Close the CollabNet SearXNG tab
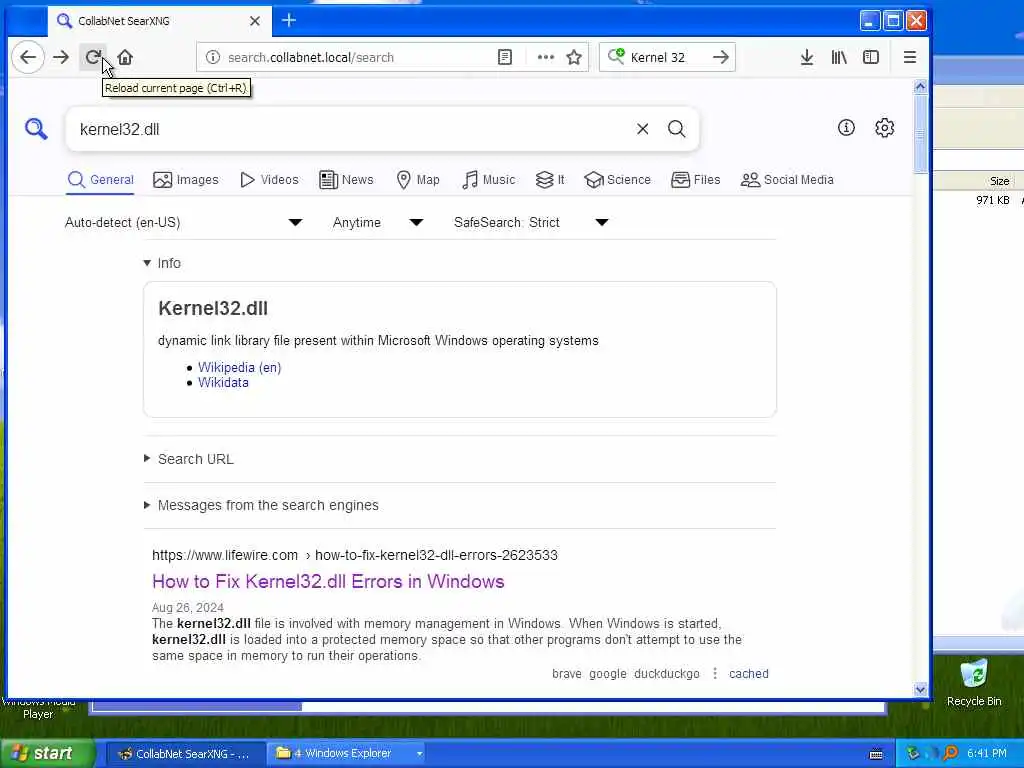 (255, 21)
